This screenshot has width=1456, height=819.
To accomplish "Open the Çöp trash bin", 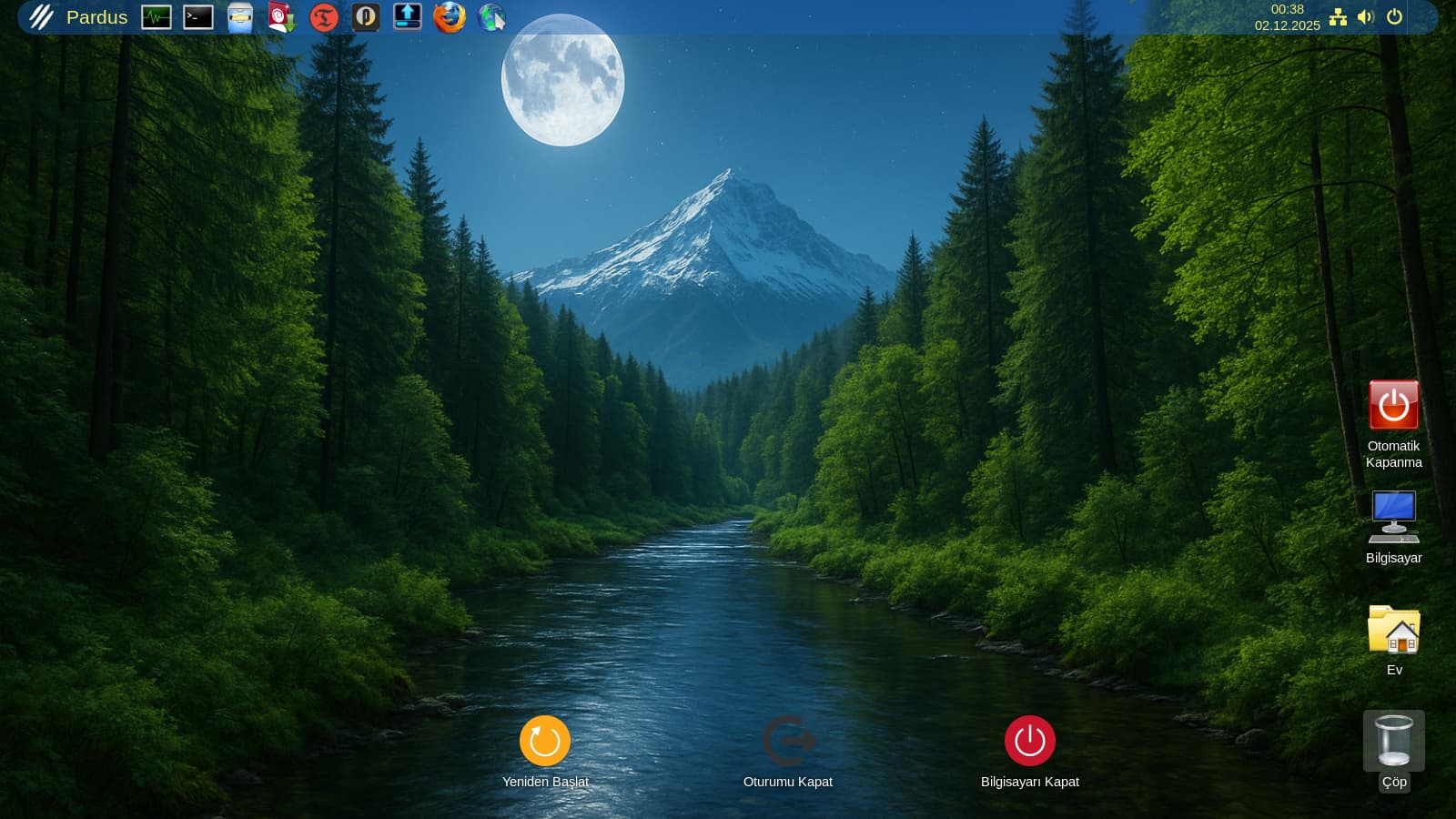I will [1393, 741].
